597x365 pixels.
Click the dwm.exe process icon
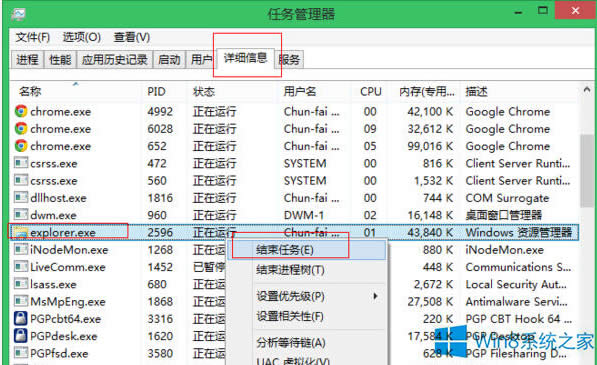point(21,215)
